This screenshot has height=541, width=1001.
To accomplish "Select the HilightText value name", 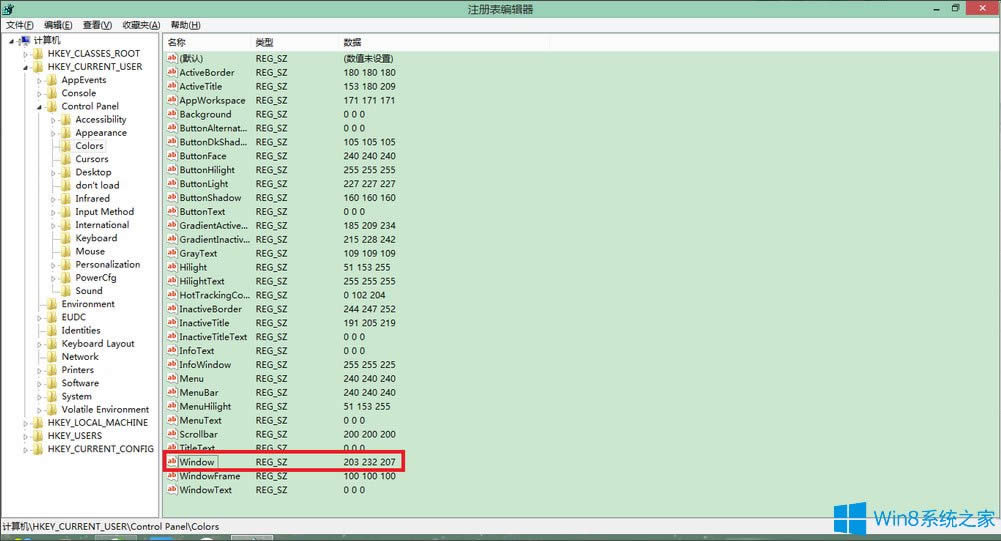I will pos(202,281).
